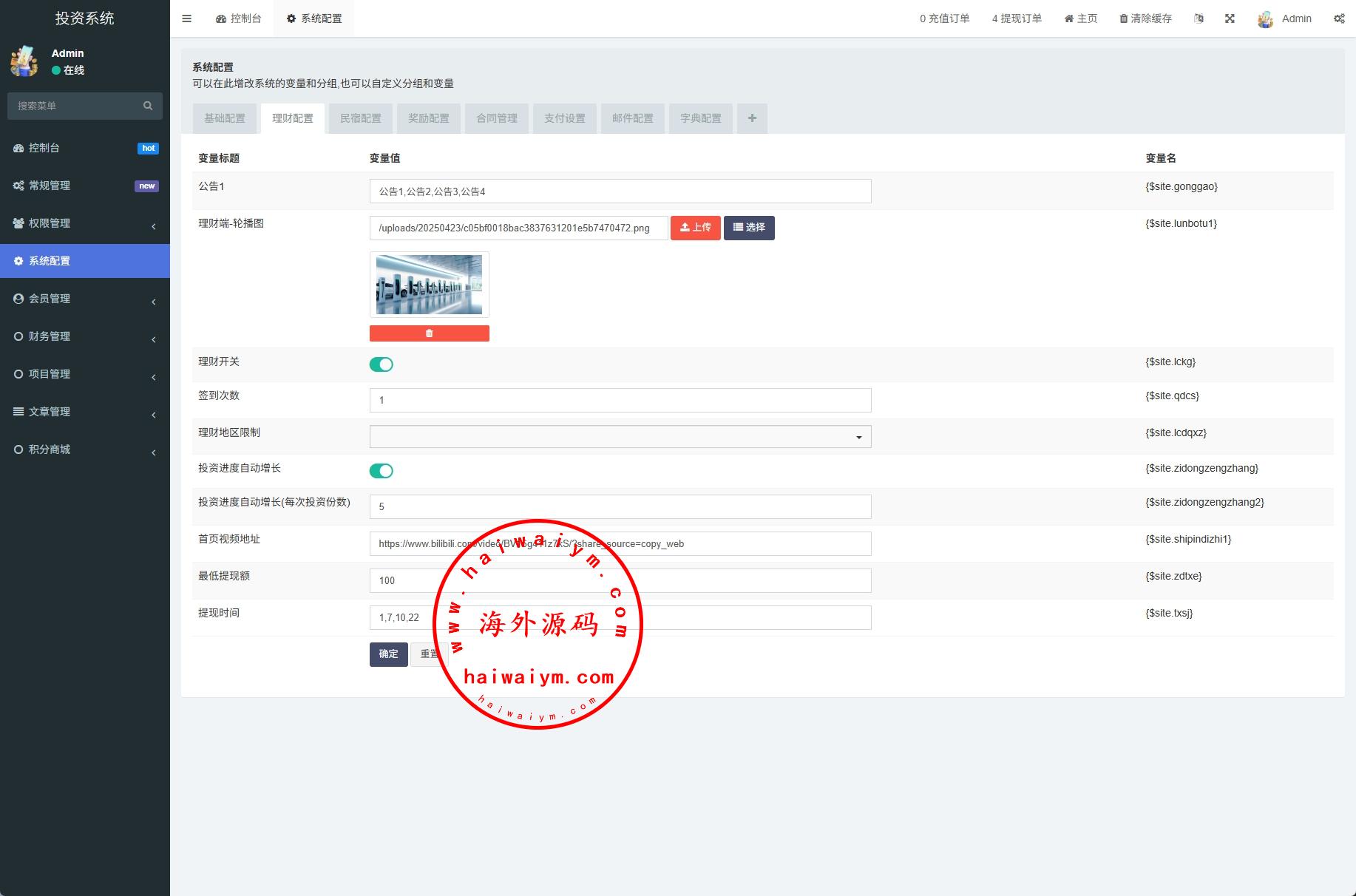Image resolution: width=1356 pixels, height=896 pixels.
Task: Click the 确定 submit button
Action: coord(388,654)
